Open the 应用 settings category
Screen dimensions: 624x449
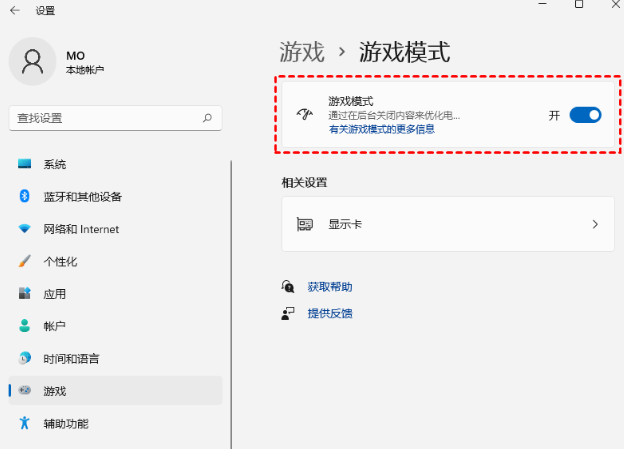115,294
